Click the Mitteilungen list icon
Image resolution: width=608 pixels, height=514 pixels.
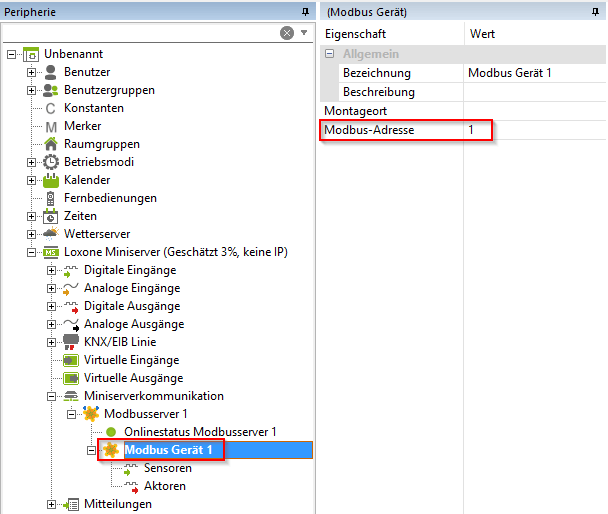pyautogui.click(x=71, y=504)
